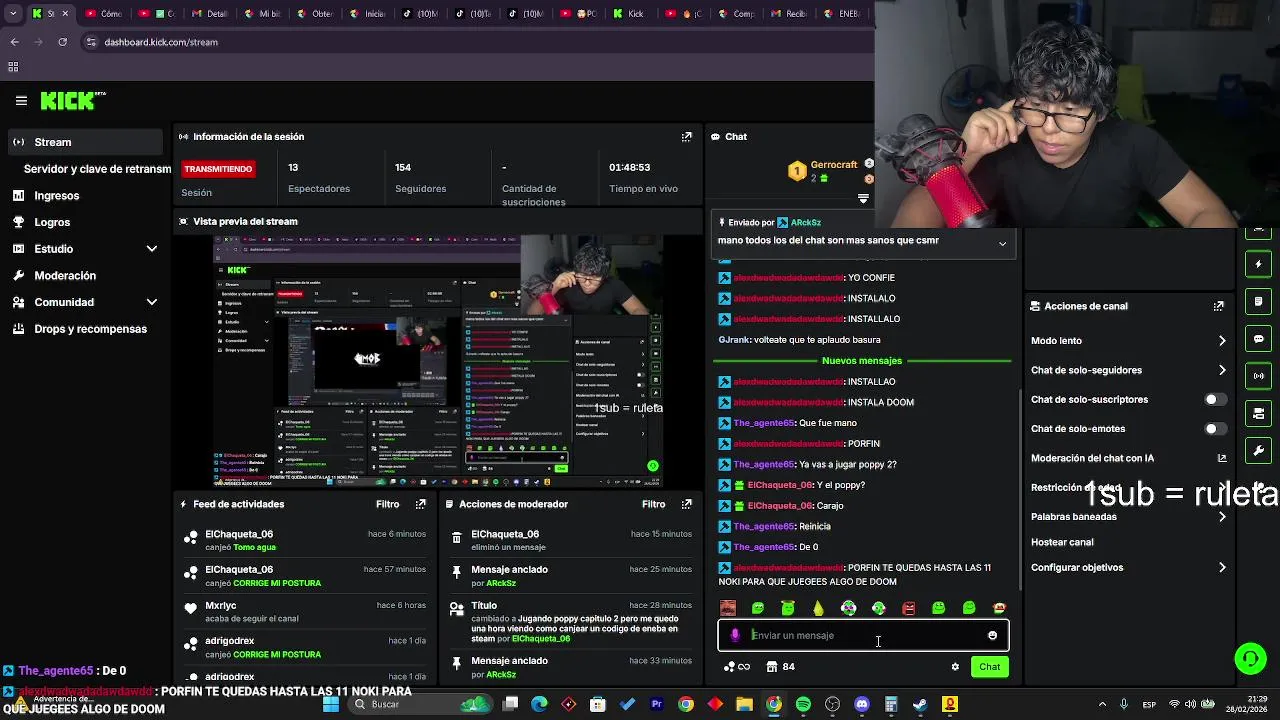
Task: Switch to the Gmail Detail browser tab
Action: click(x=208, y=14)
